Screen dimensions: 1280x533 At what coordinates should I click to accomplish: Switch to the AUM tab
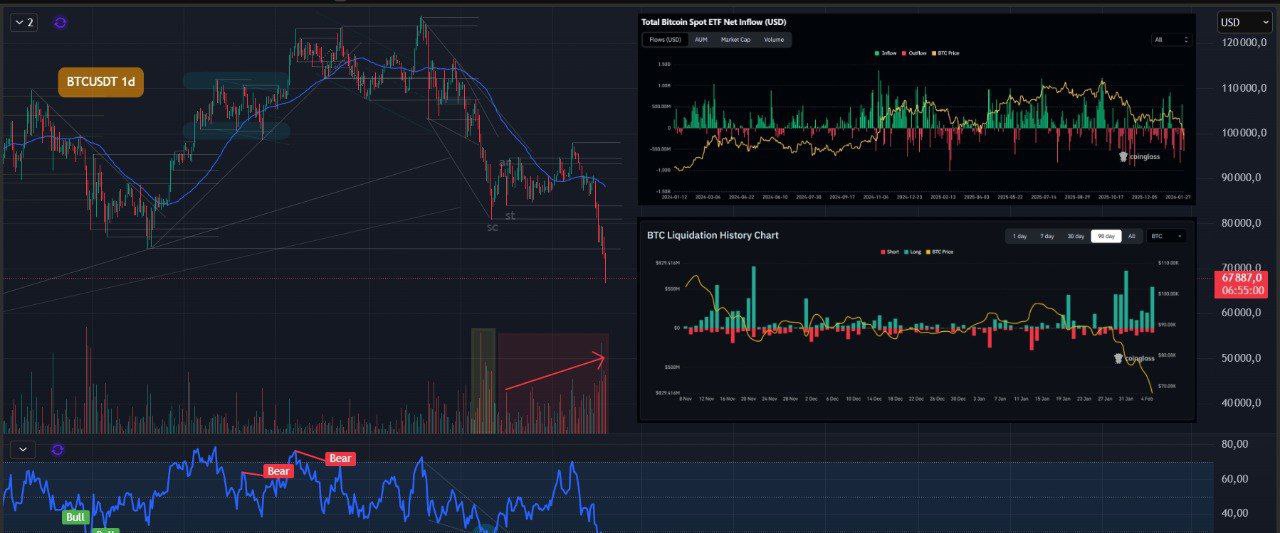701,40
